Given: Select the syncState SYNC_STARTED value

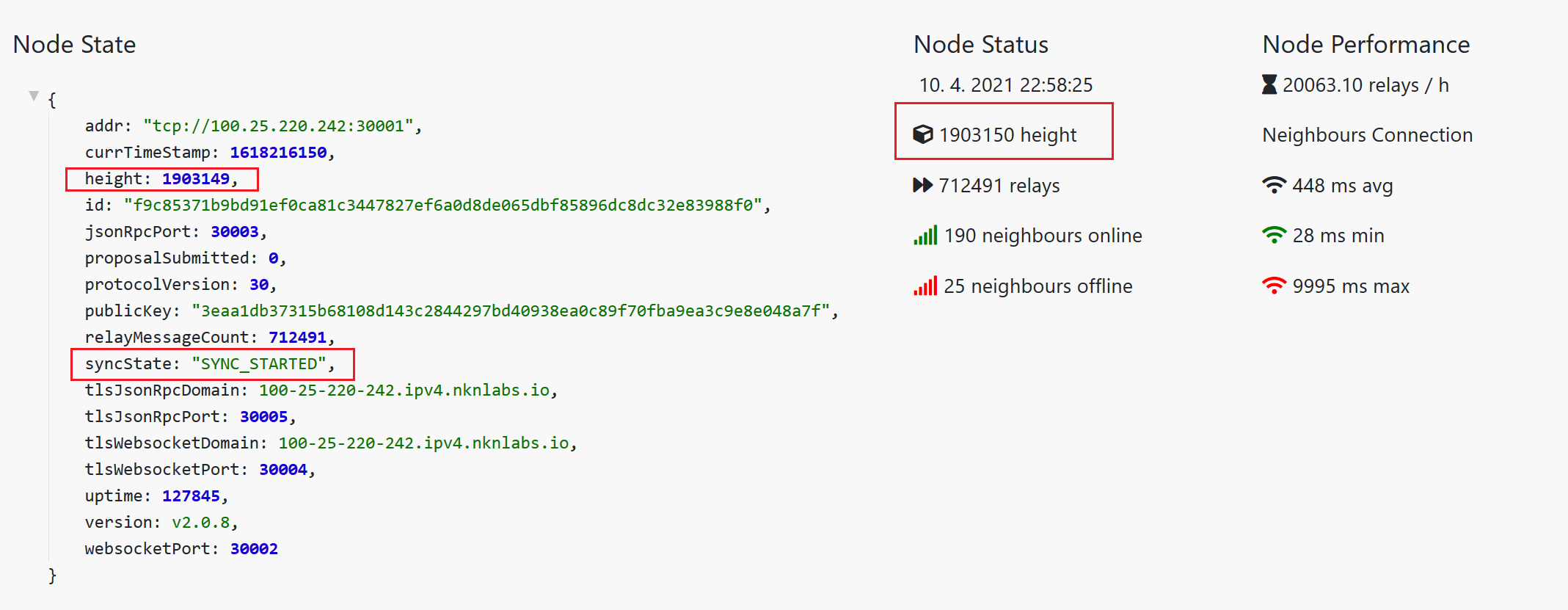Looking at the screenshot, I should [258, 363].
